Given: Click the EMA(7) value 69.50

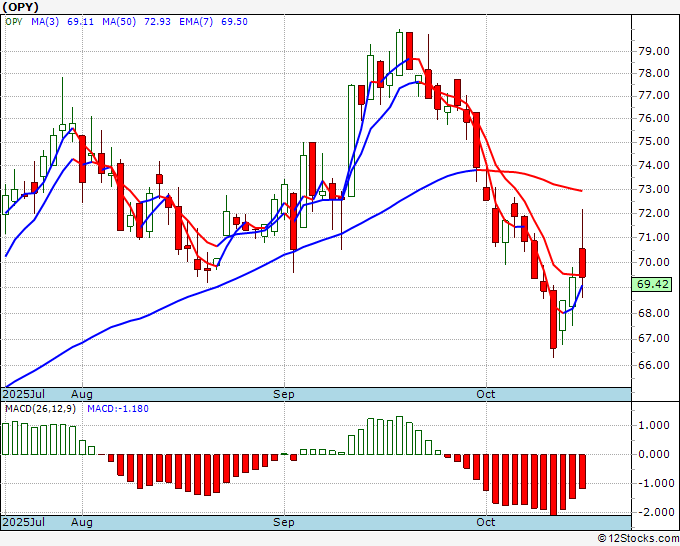Looking at the screenshot, I should [234, 22].
